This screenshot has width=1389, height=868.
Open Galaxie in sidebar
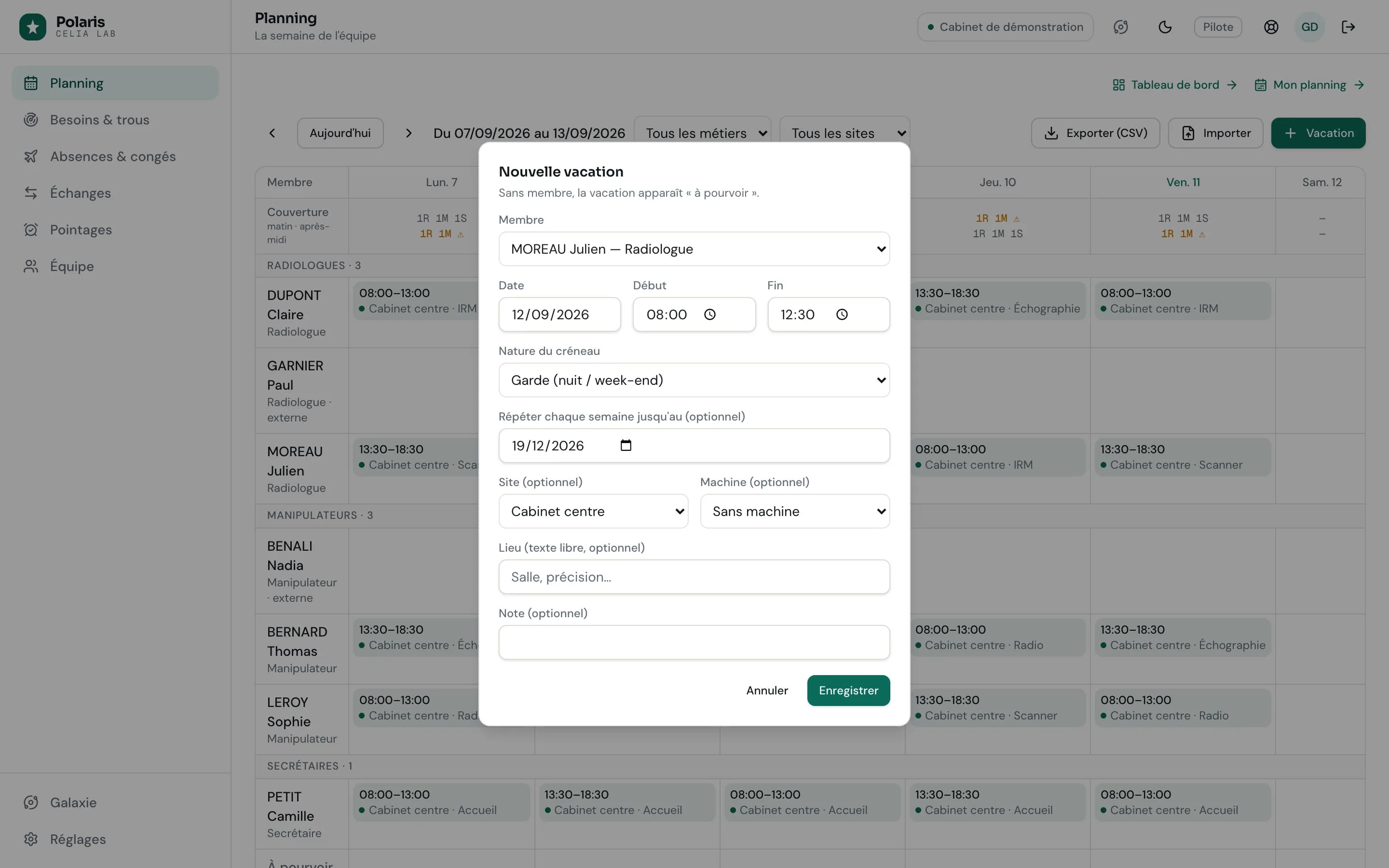115,802
